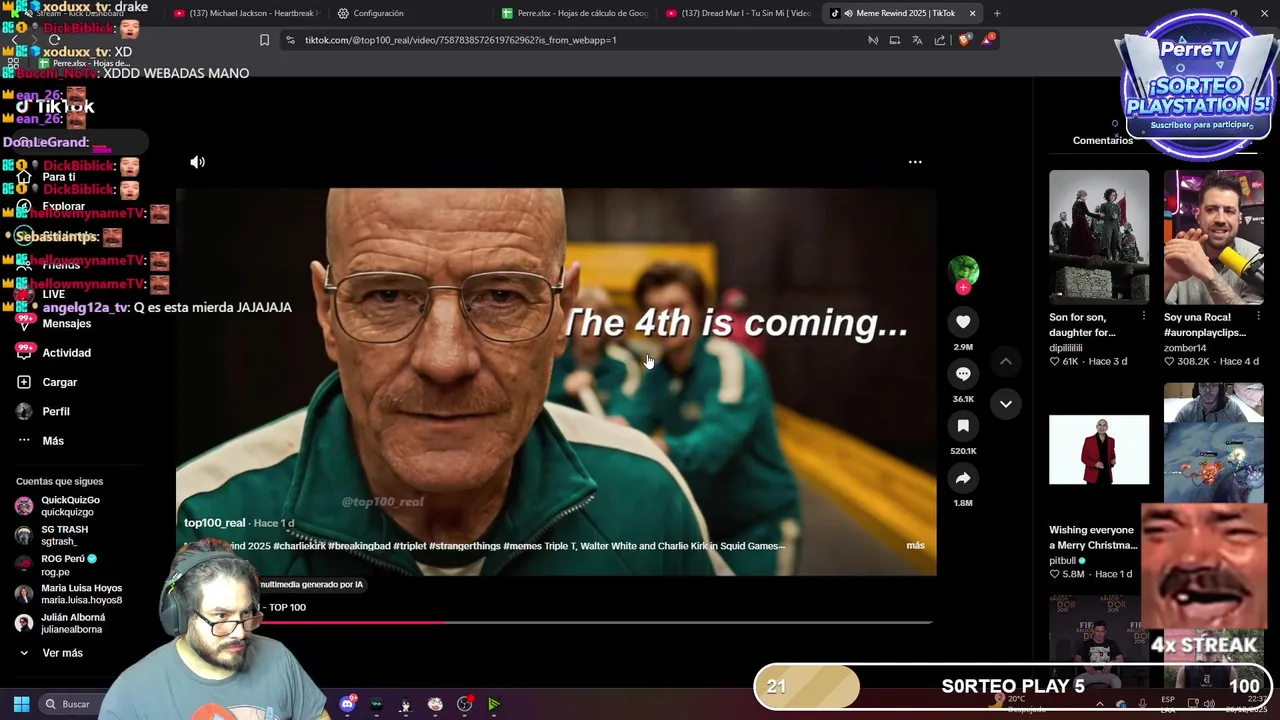Follow the creator with the red plus badge
This screenshot has width=1280, height=720.
(x=963, y=288)
